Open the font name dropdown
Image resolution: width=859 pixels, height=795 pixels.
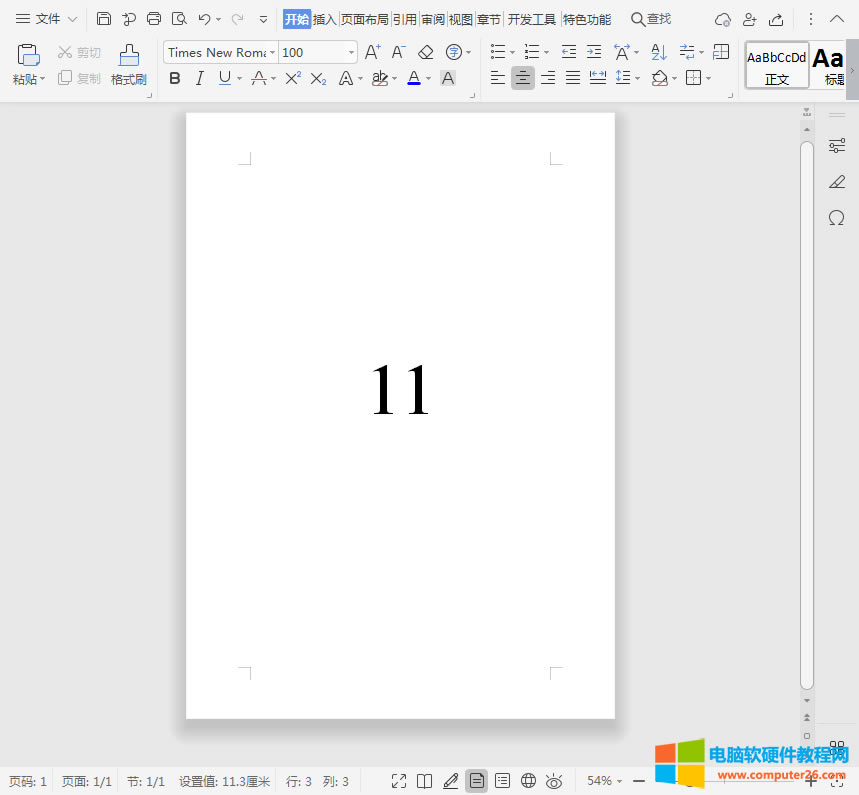pos(272,52)
